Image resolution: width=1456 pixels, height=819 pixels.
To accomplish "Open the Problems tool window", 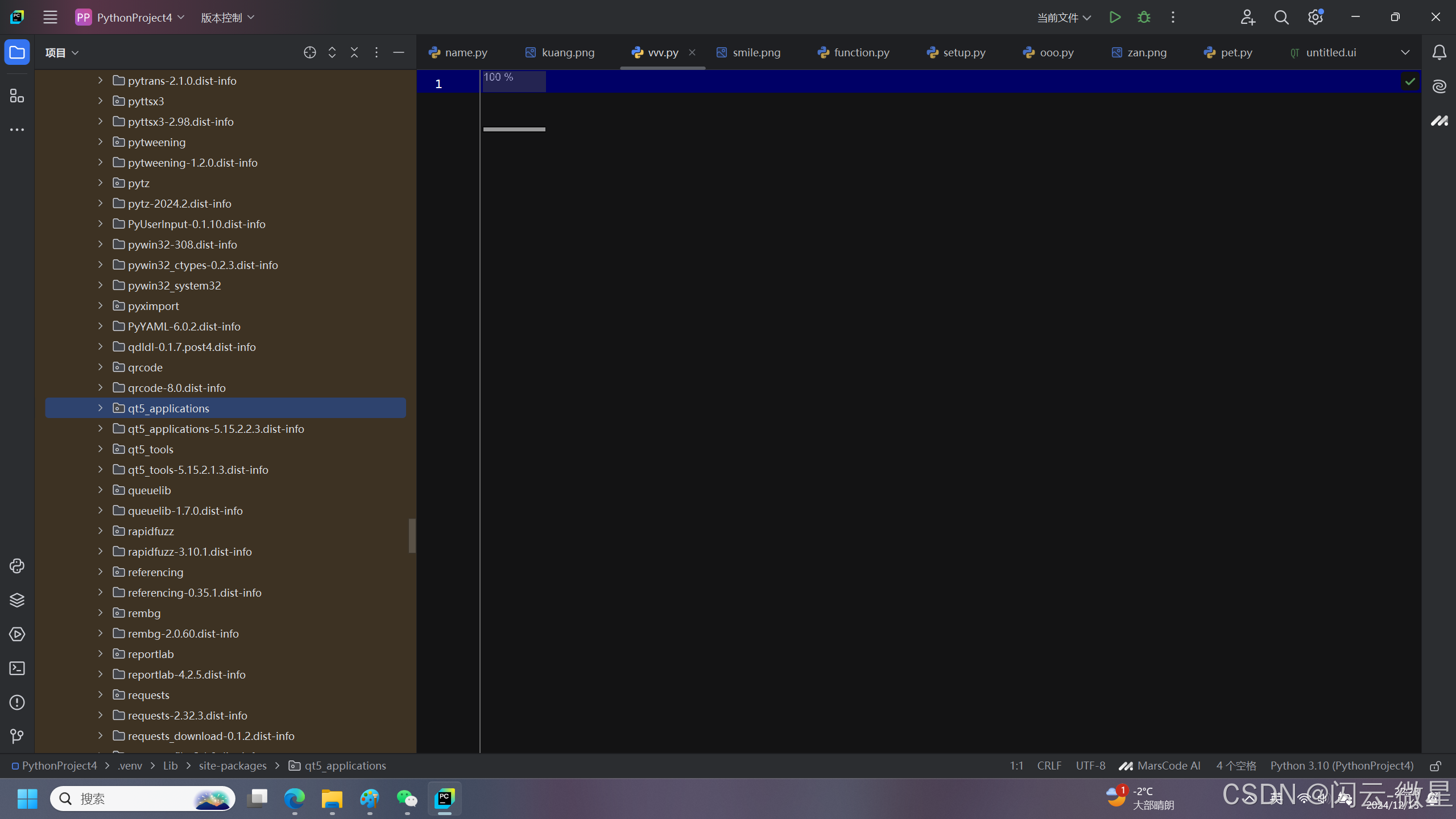I will tap(17, 702).
